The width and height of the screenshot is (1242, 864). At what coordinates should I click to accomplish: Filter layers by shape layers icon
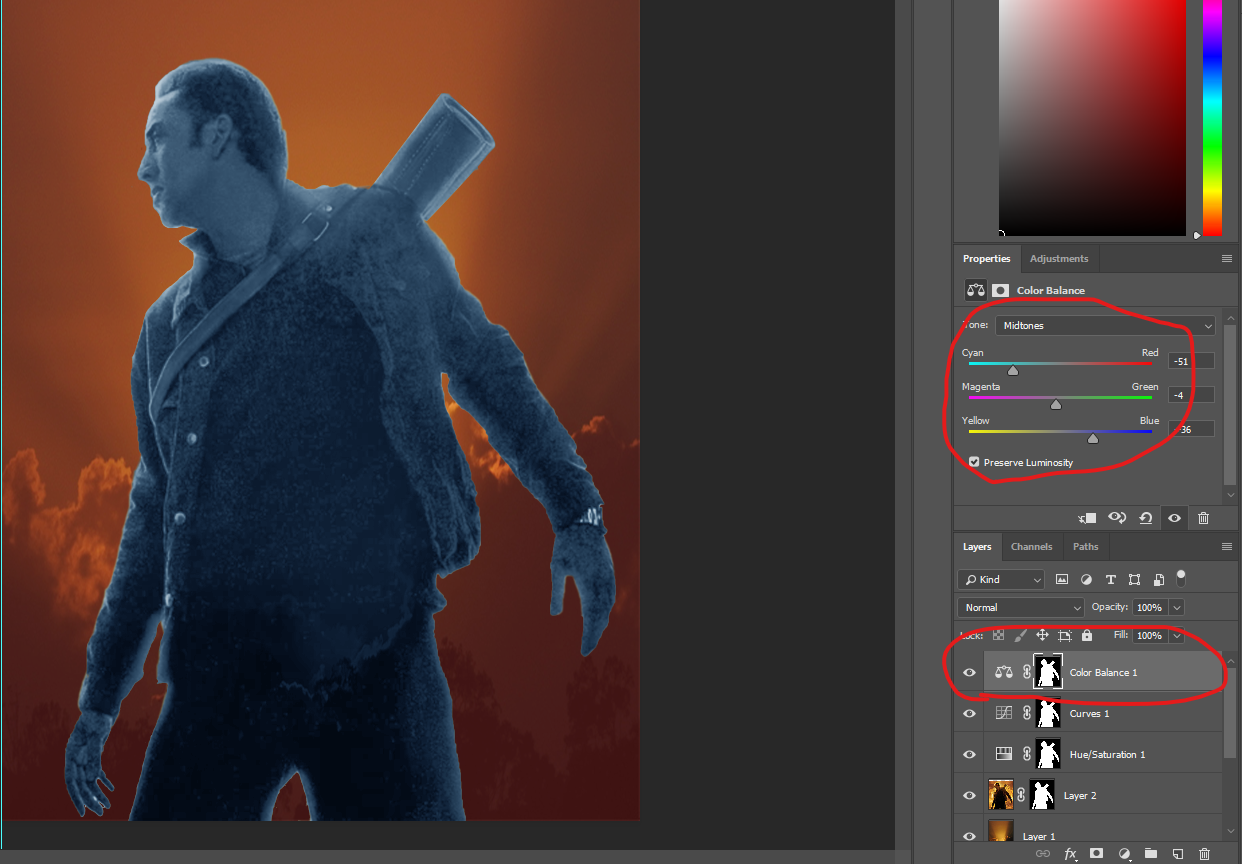click(x=1134, y=579)
